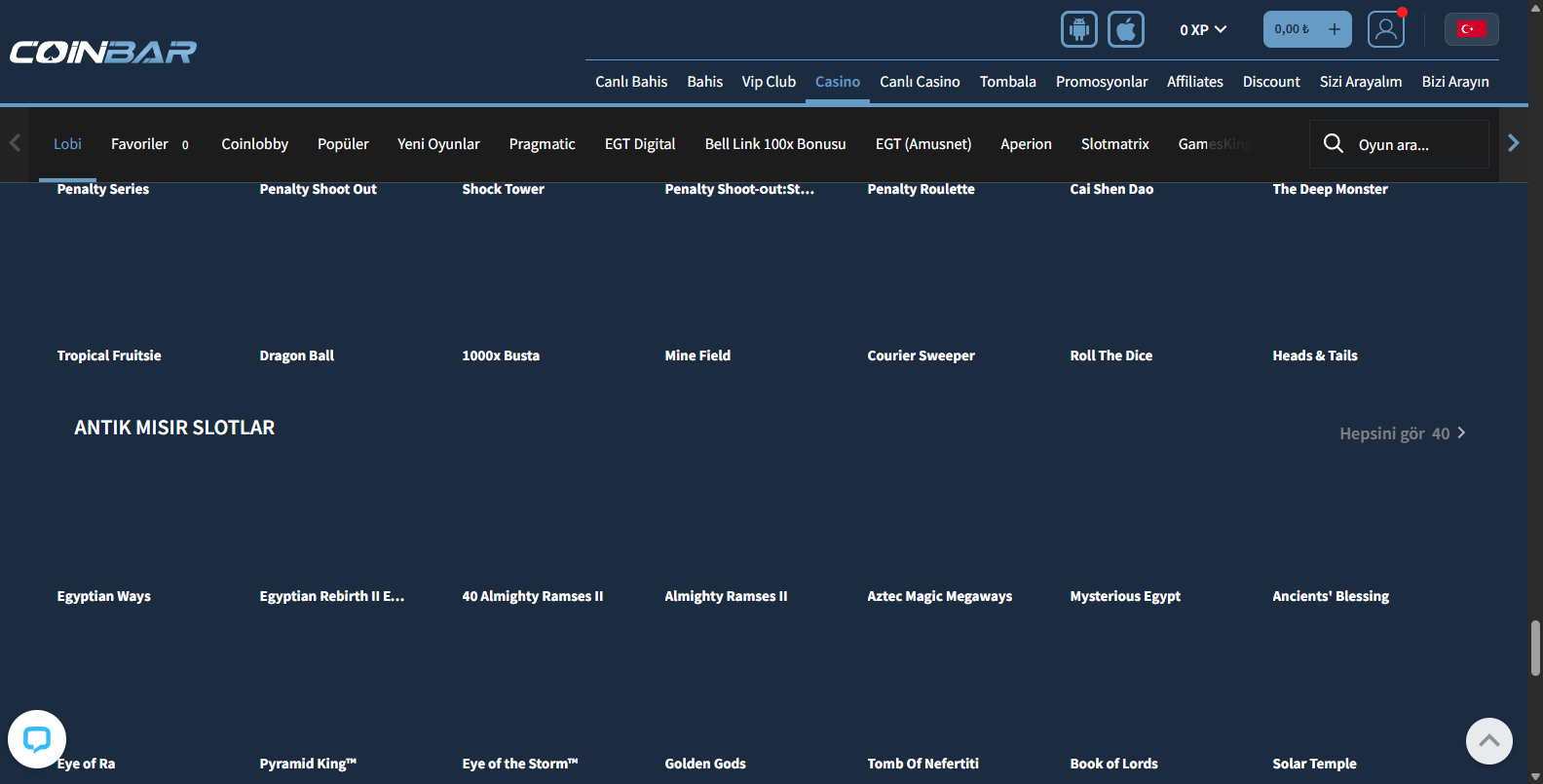The image size is (1543, 784).
Task: Open the user account profile icon
Action: (1385, 29)
